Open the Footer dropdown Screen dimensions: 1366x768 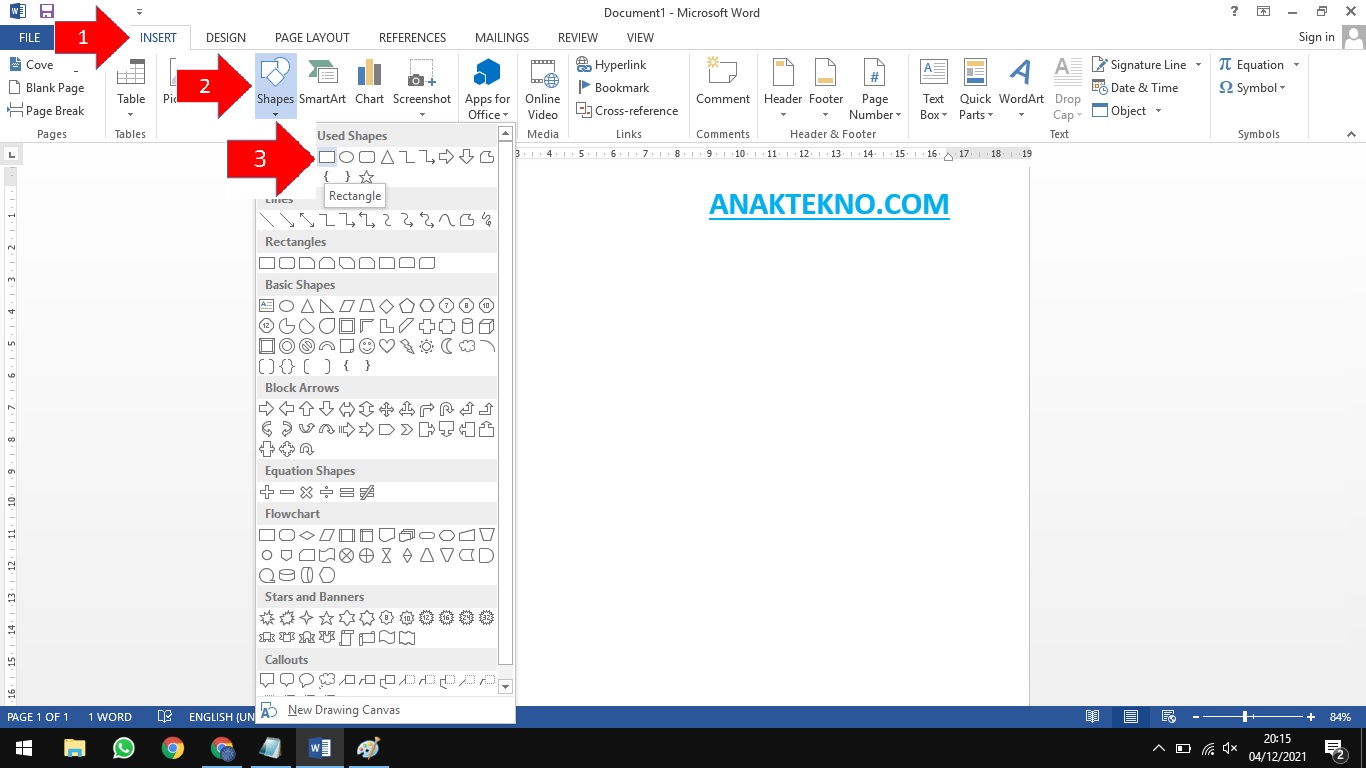pyautogui.click(x=826, y=88)
